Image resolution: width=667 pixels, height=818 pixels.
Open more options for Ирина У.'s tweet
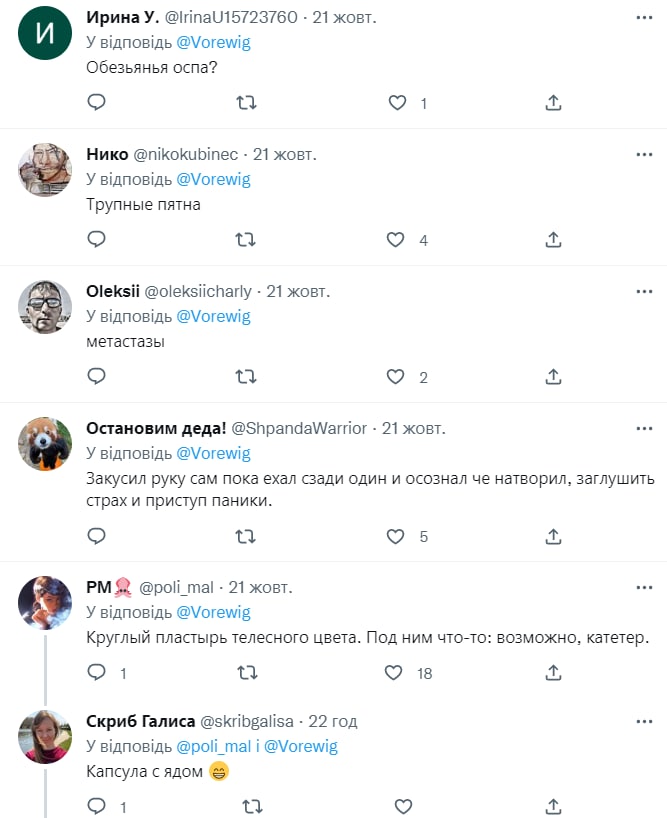click(644, 19)
